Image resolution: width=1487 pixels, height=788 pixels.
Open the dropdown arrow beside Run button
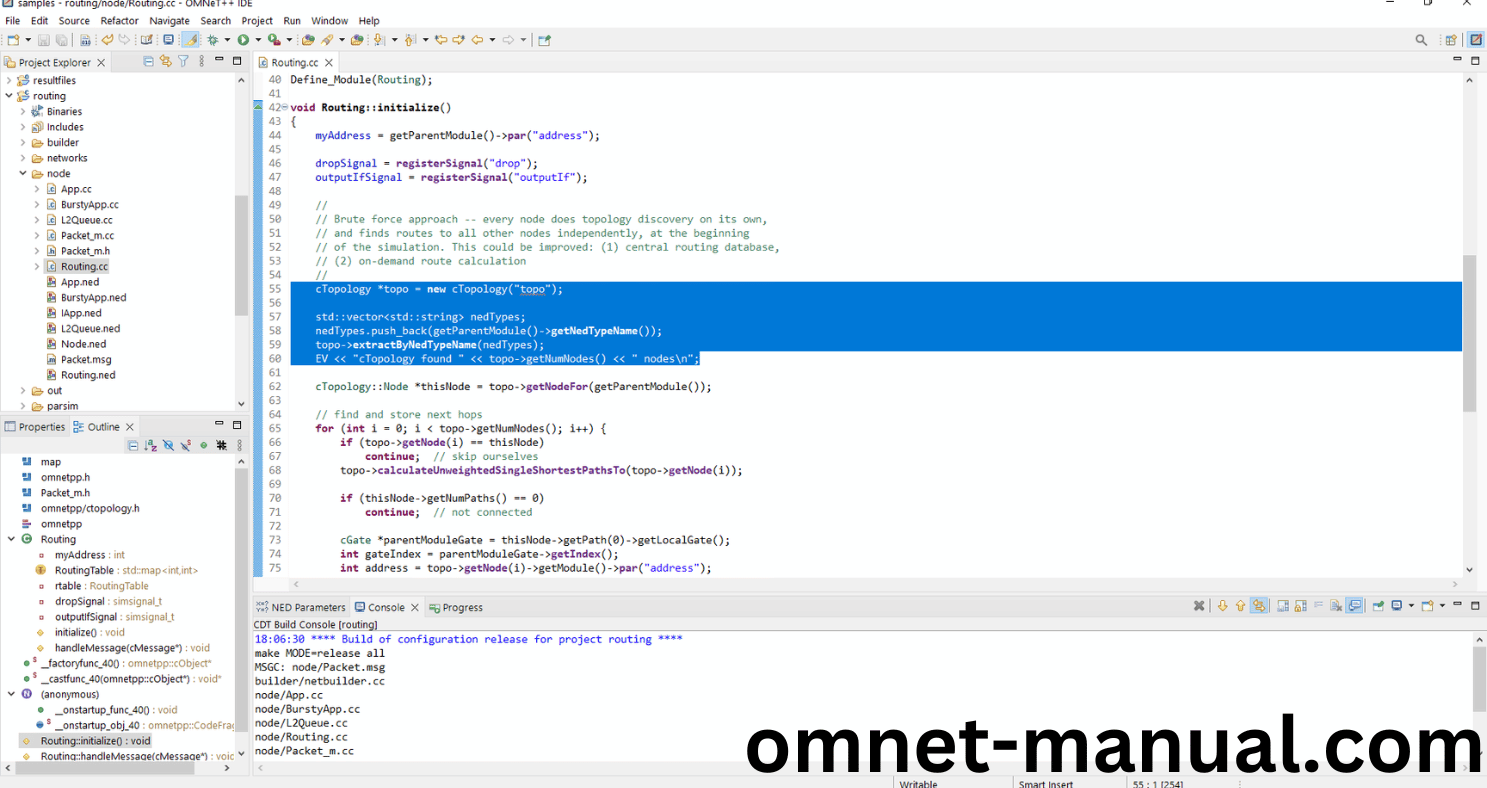tap(257, 40)
